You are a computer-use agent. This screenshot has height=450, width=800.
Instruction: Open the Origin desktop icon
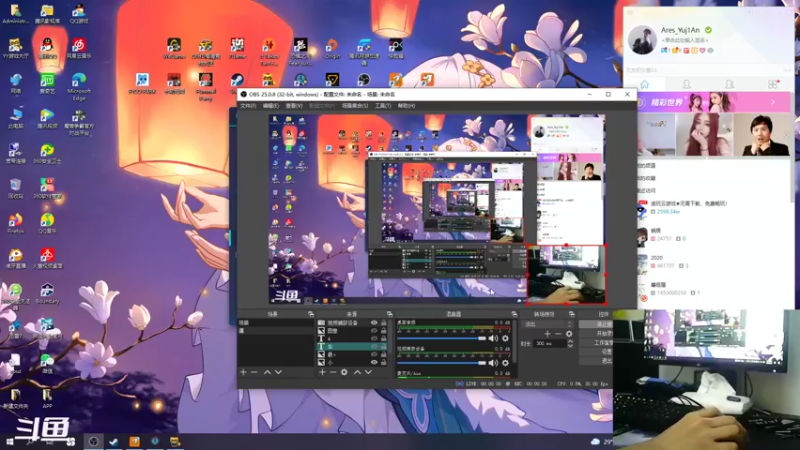[332, 48]
